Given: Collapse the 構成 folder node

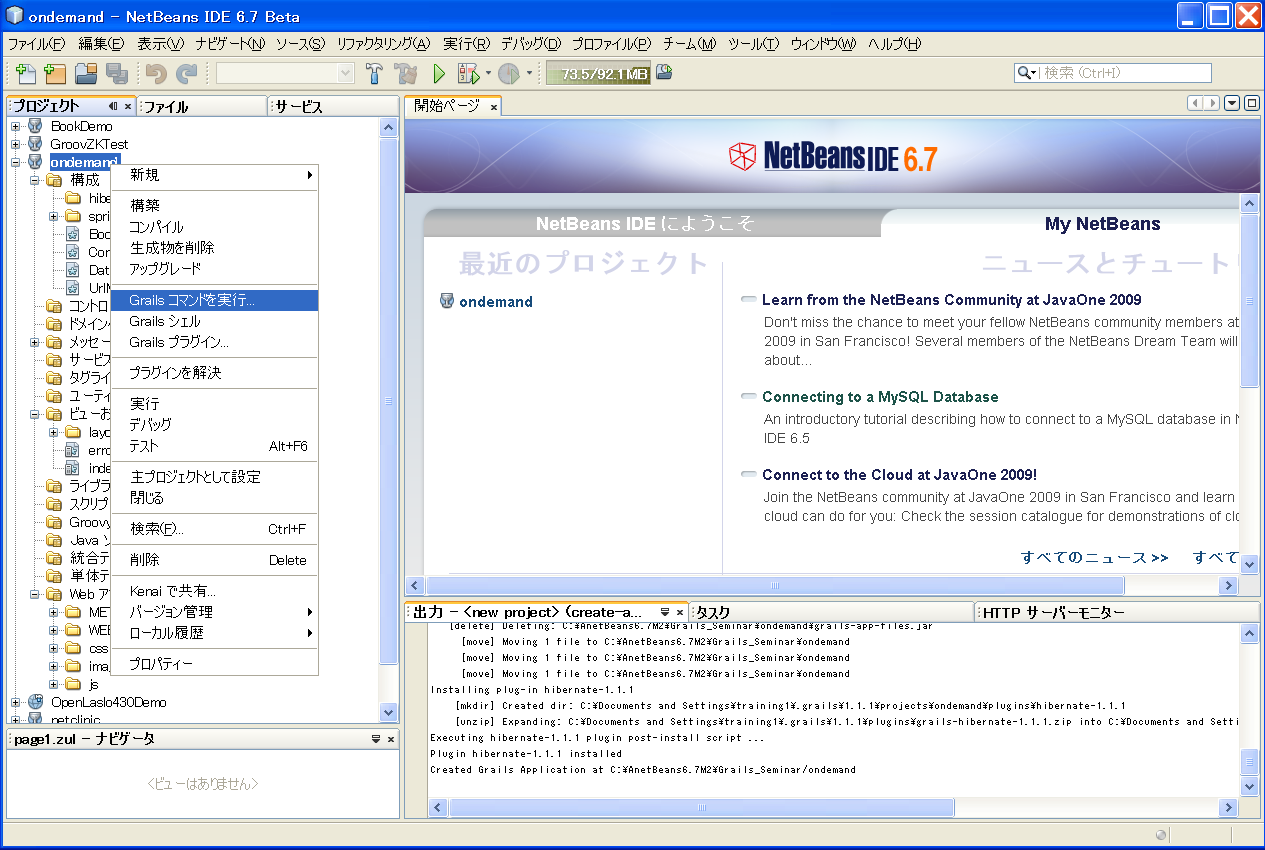Looking at the screenshot, I should click(x=35, y=180).
